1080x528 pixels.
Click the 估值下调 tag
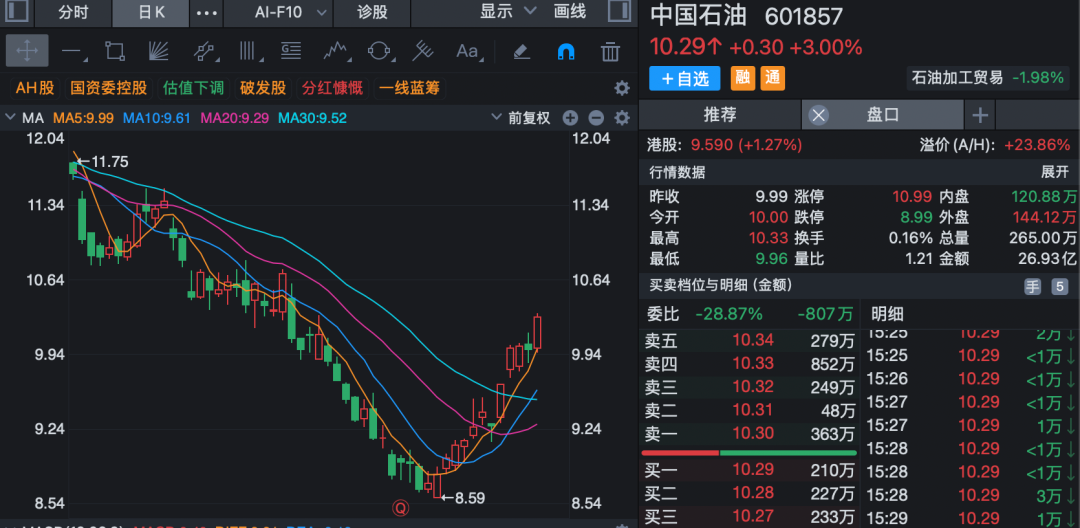click(x=194, y=88)
